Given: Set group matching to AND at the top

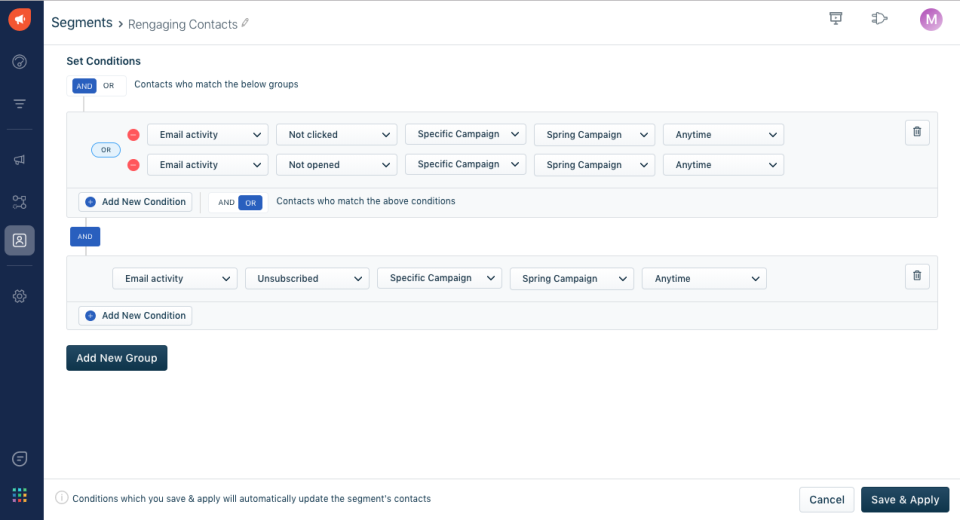Looking at the screenshot, I should (84, 86).
